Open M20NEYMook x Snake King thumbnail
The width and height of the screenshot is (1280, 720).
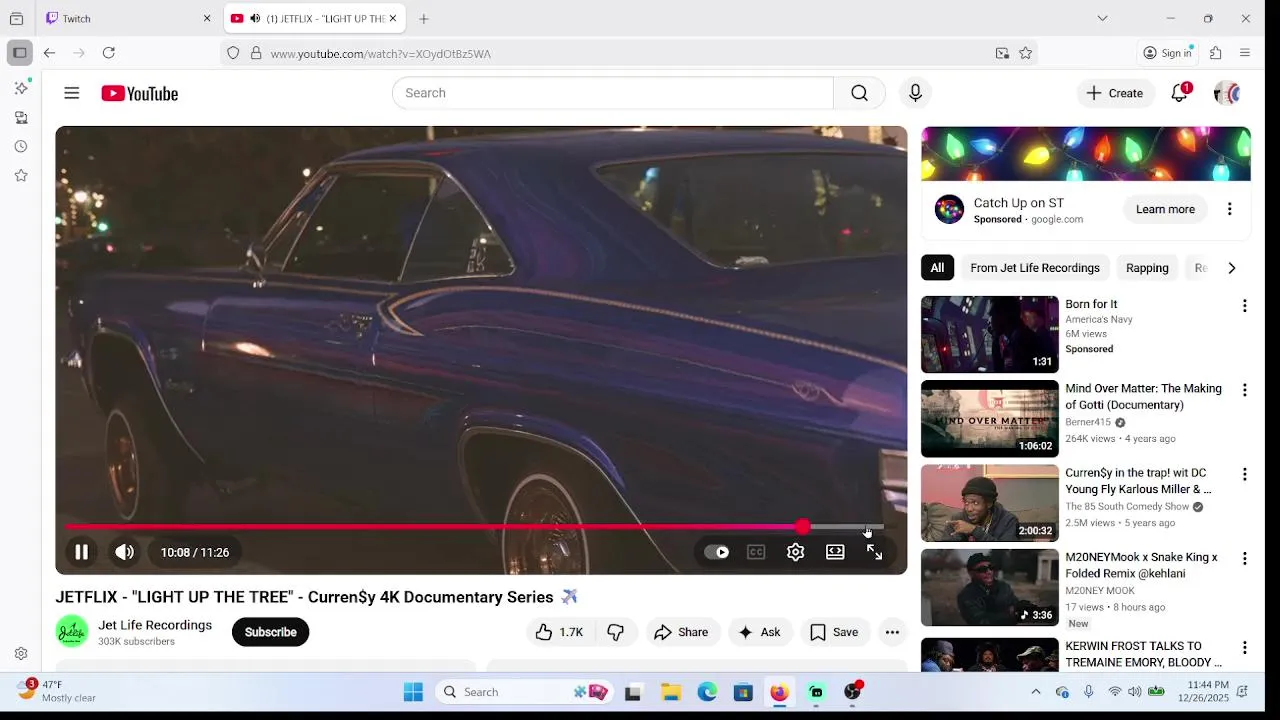tap(989, 587)
